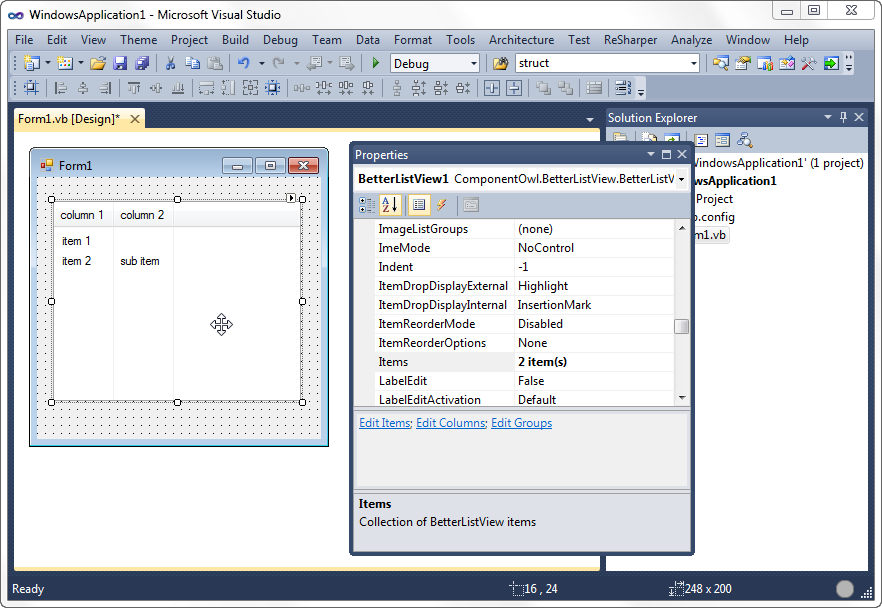Toggle Categorized view in Properties

pos(367,205)
